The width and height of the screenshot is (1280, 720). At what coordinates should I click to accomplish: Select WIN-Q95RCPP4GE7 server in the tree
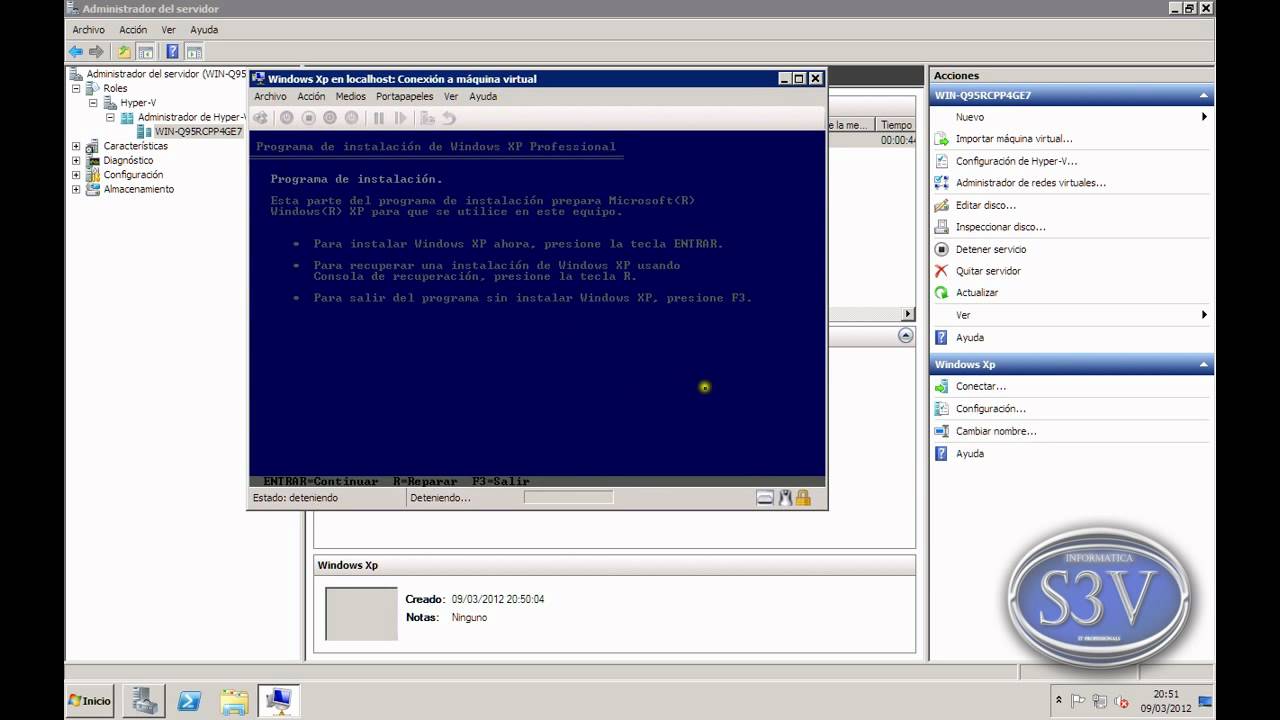[198, 131]
